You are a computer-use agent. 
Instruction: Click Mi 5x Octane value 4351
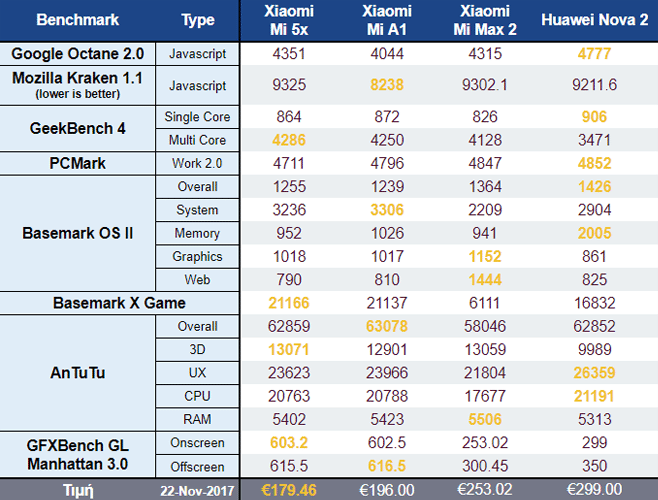point(289,54)
